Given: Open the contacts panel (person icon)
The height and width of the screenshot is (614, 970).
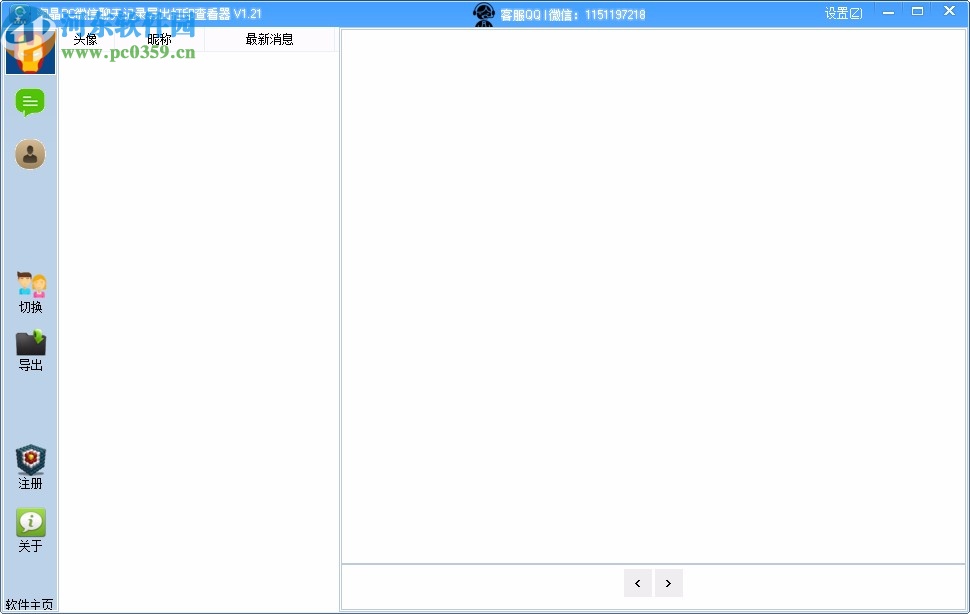Looking at the screenshot, I should click(30, 153).
